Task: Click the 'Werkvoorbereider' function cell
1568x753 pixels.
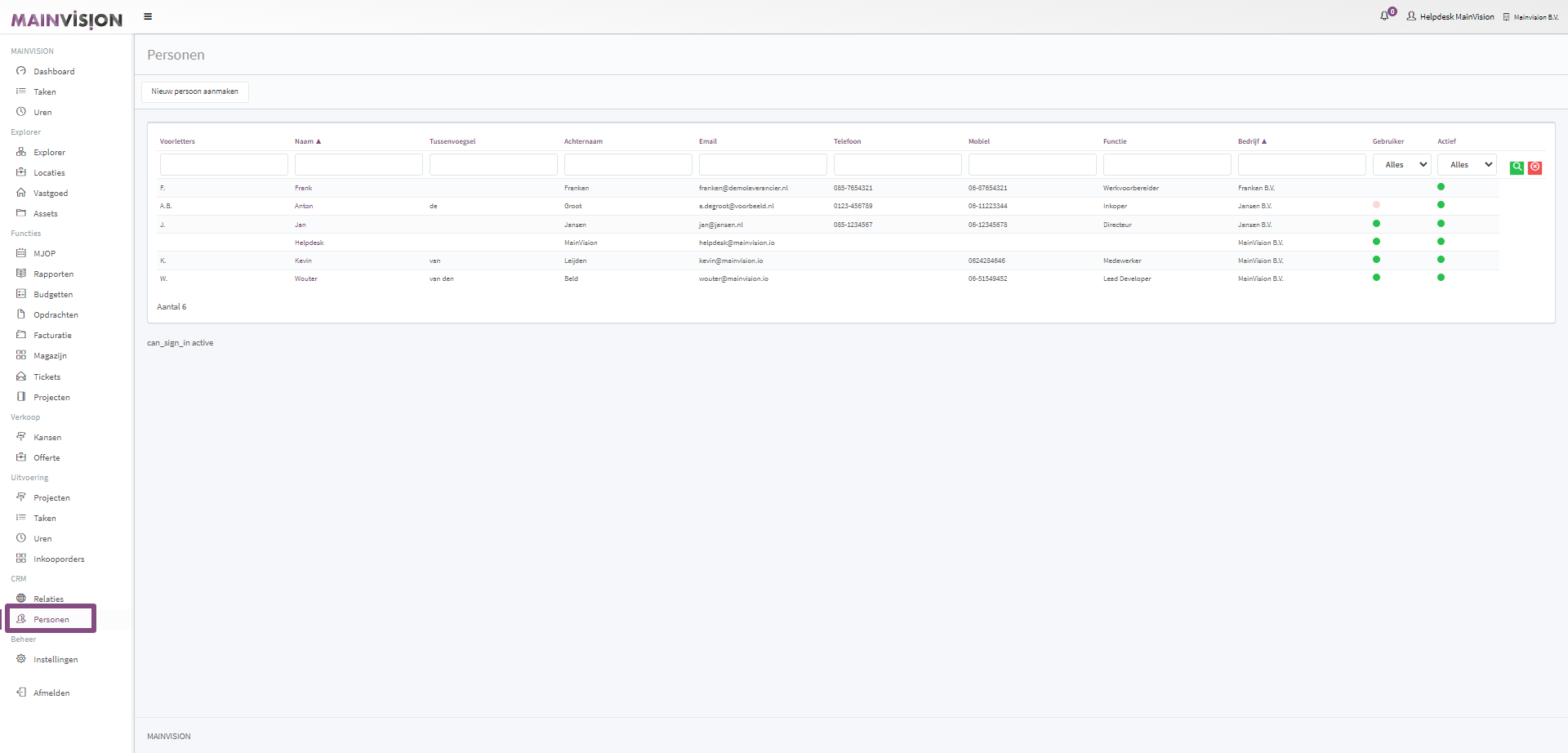Action: pyautogui.click(x=1131, y=188)
